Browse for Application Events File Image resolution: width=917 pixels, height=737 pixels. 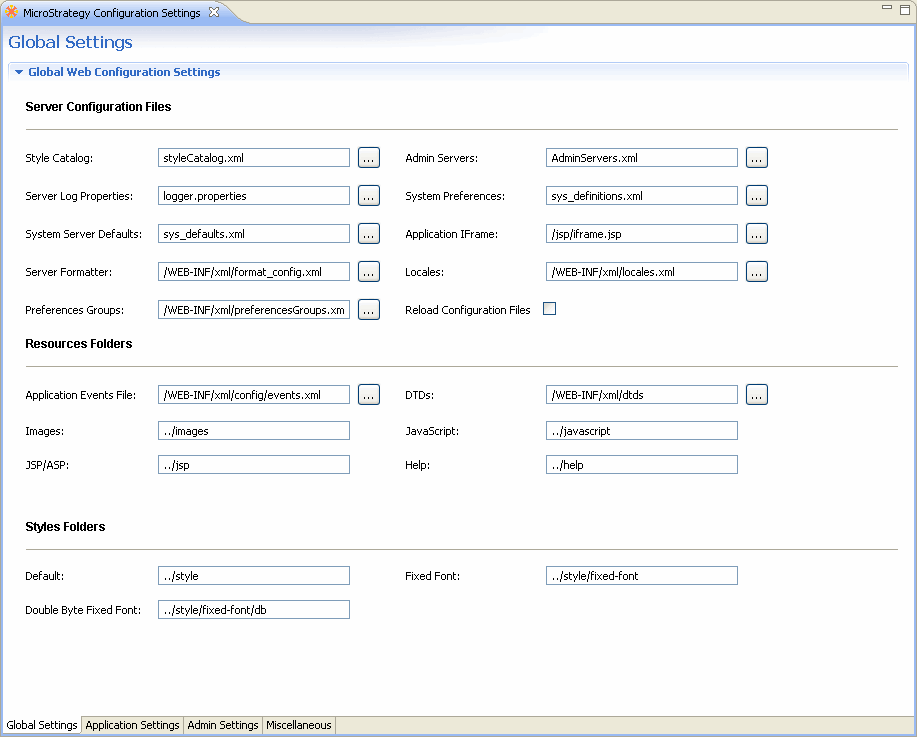pos(369,394)
